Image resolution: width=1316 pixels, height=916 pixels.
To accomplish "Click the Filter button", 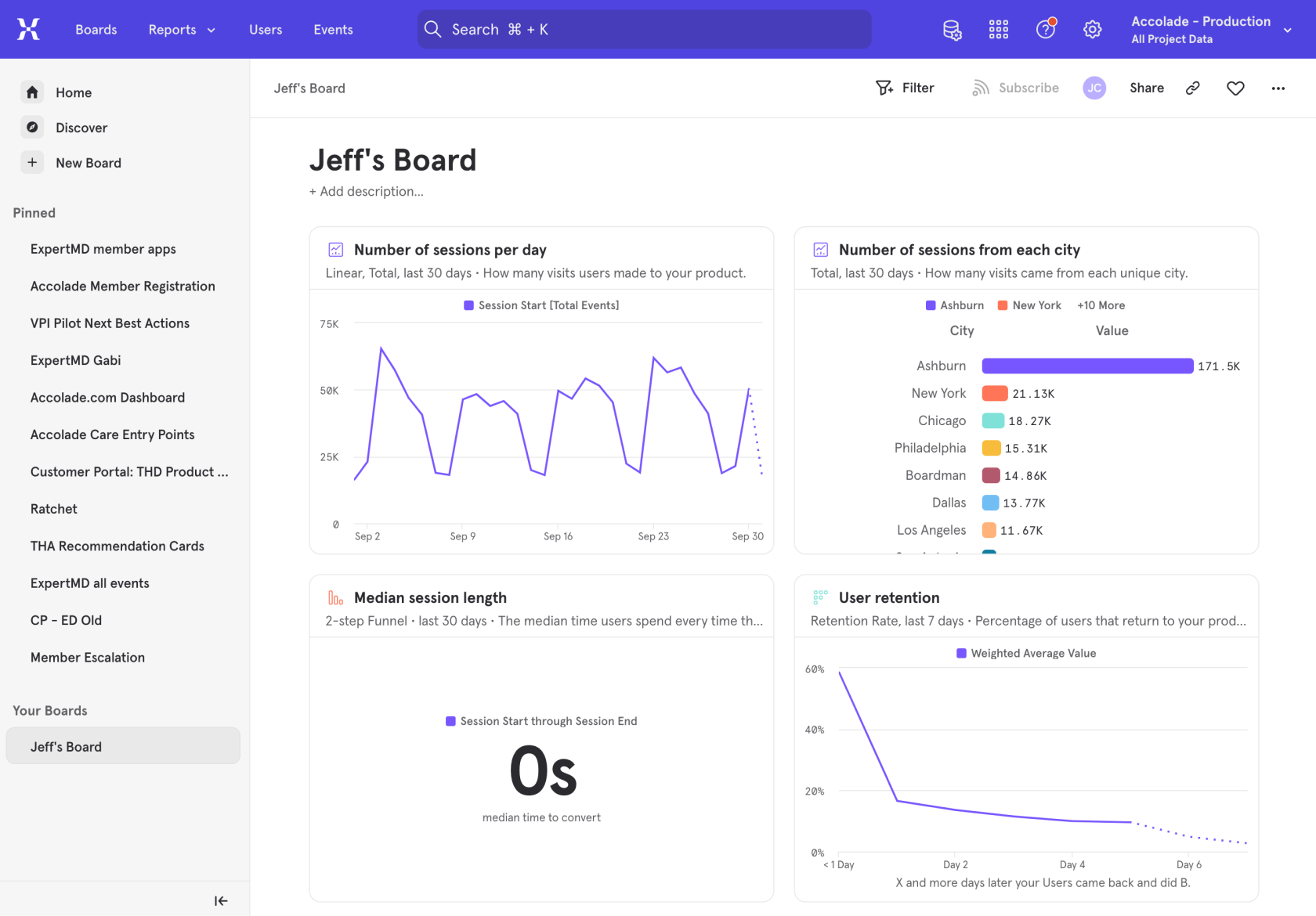I will tap(905, 88).
